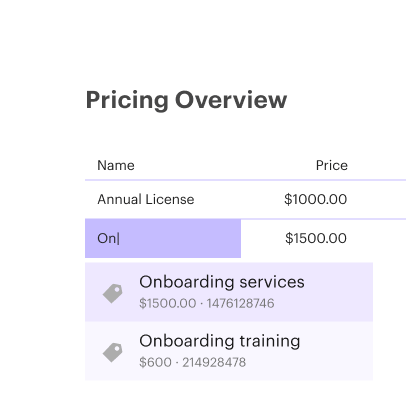Select the Annual License name cell
Screen dimensions: 406x406
tap(146, 199)
